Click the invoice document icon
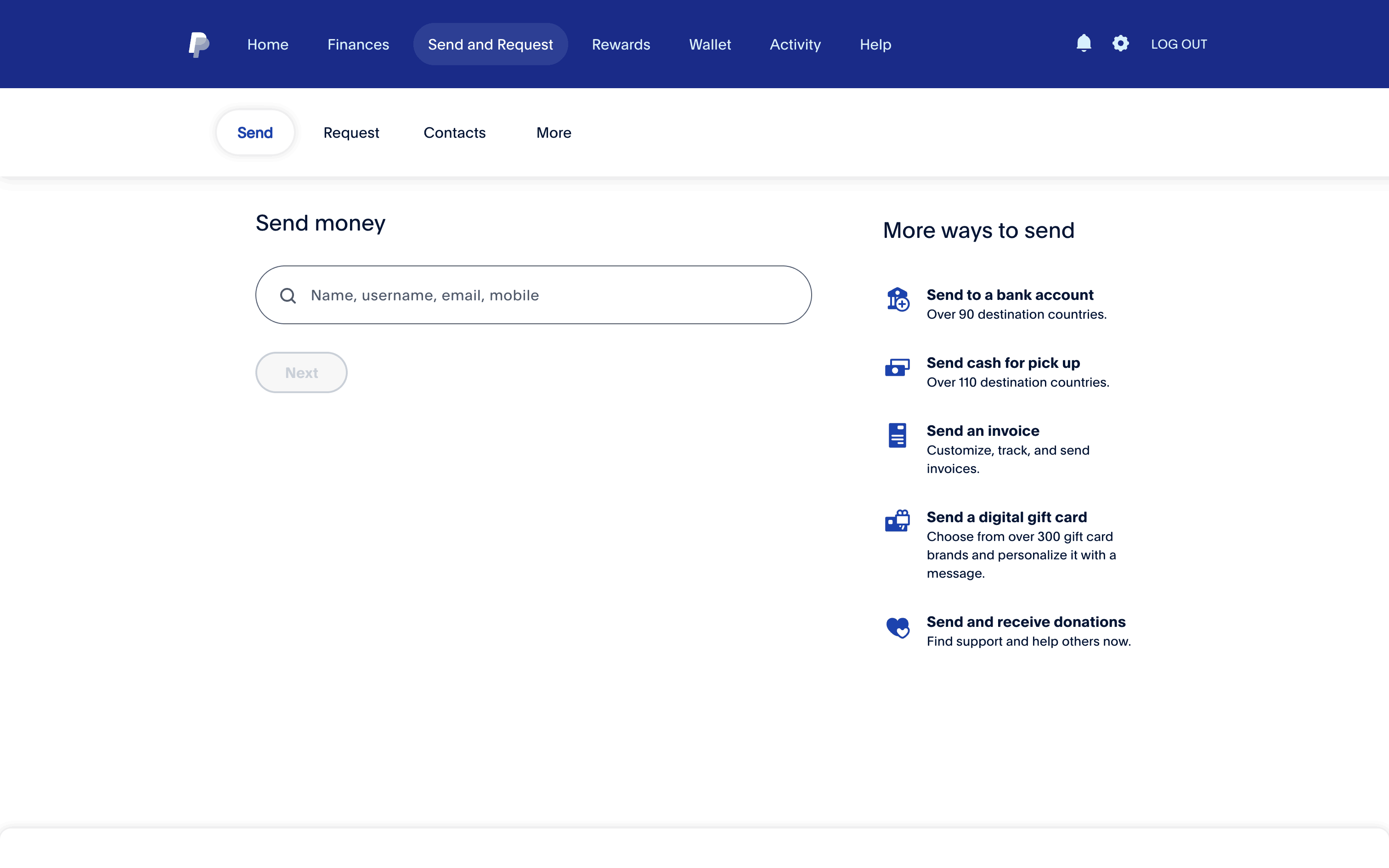 [897, 435]
